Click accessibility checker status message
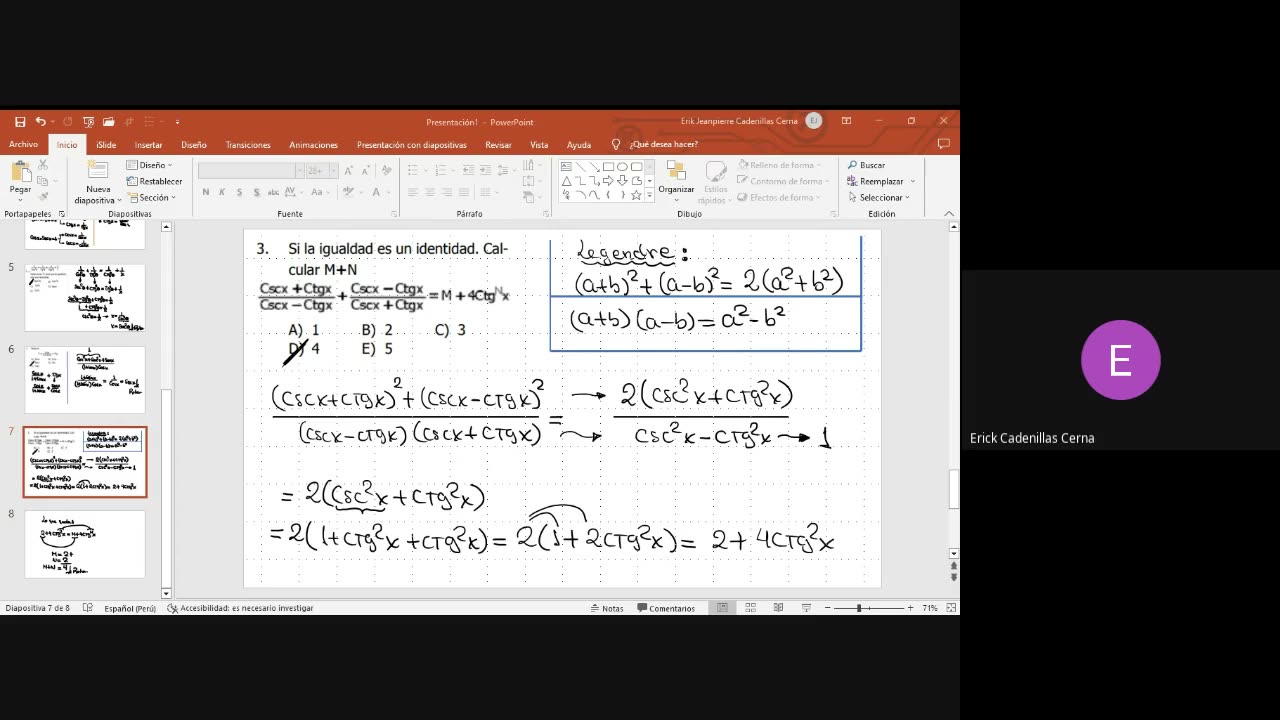The height and width of the screenshot is (720, 1280). tap(240, 608)
